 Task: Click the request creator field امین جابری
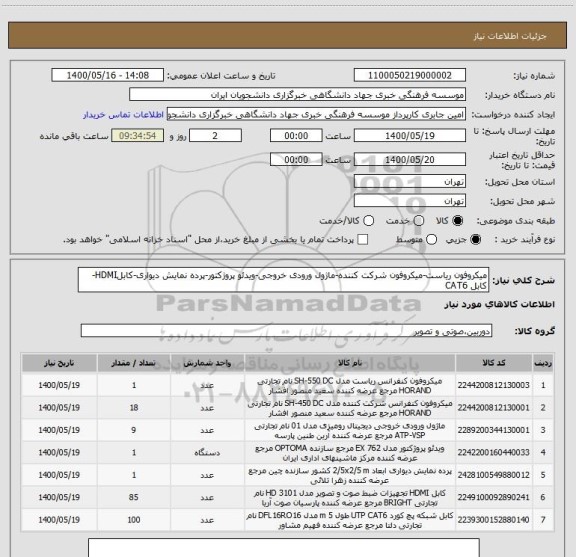(x=316, y=114)
